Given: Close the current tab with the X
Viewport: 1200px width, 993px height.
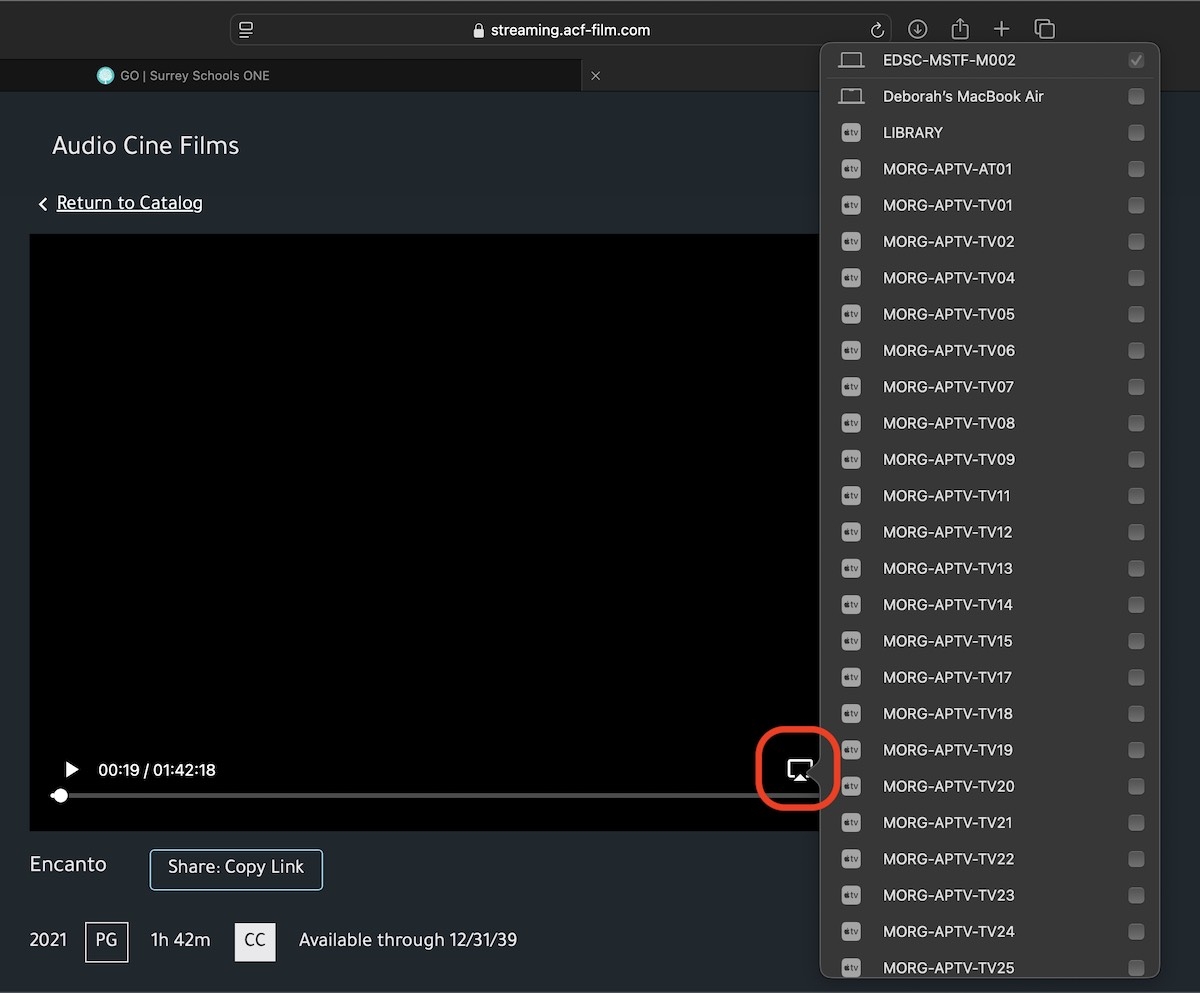Looking at the screenshot, I should pyautogui.click(x=596, y=76).
